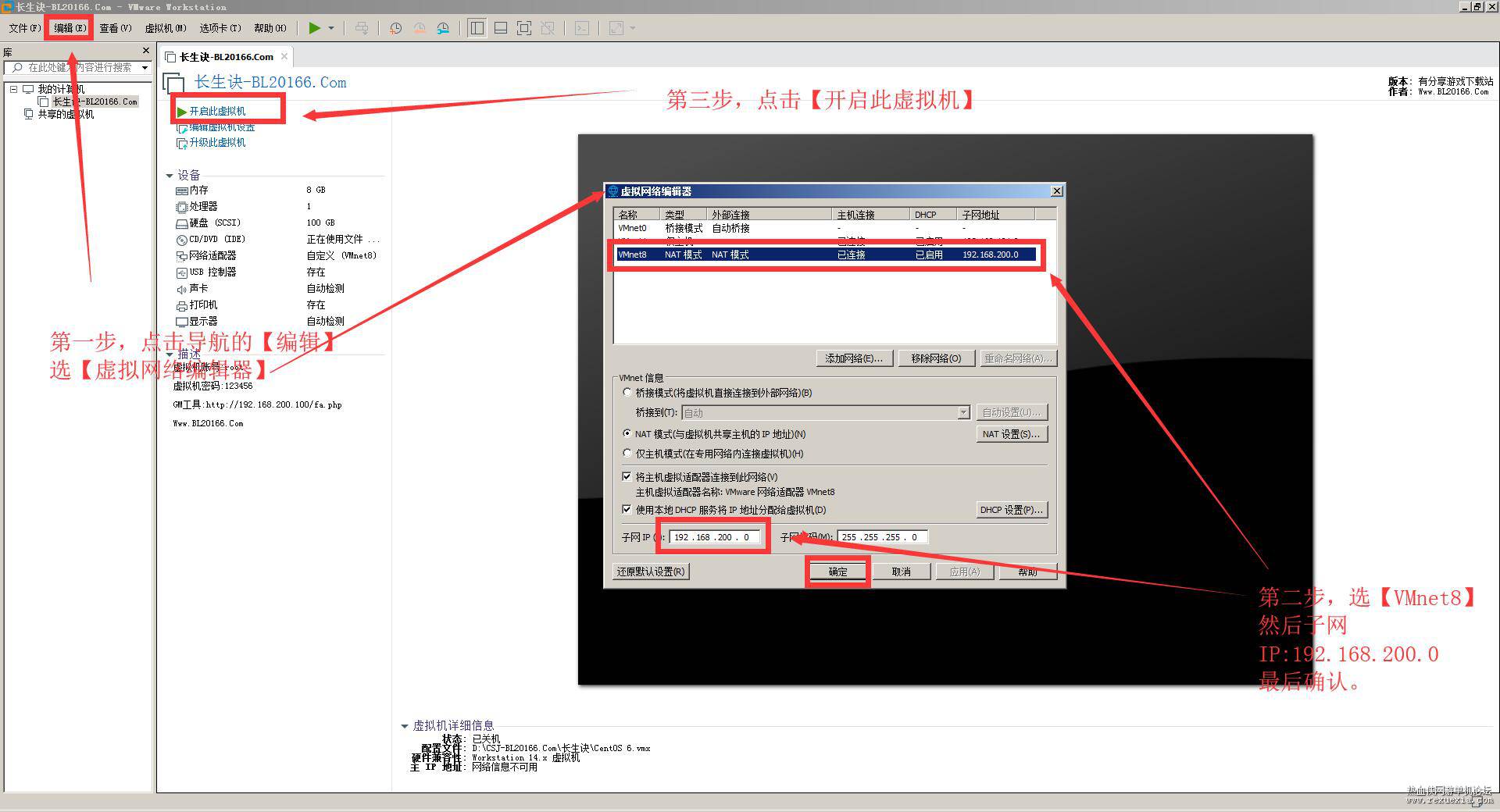Select 长生诀-BL20166.Com in library tree

[95, 101]
